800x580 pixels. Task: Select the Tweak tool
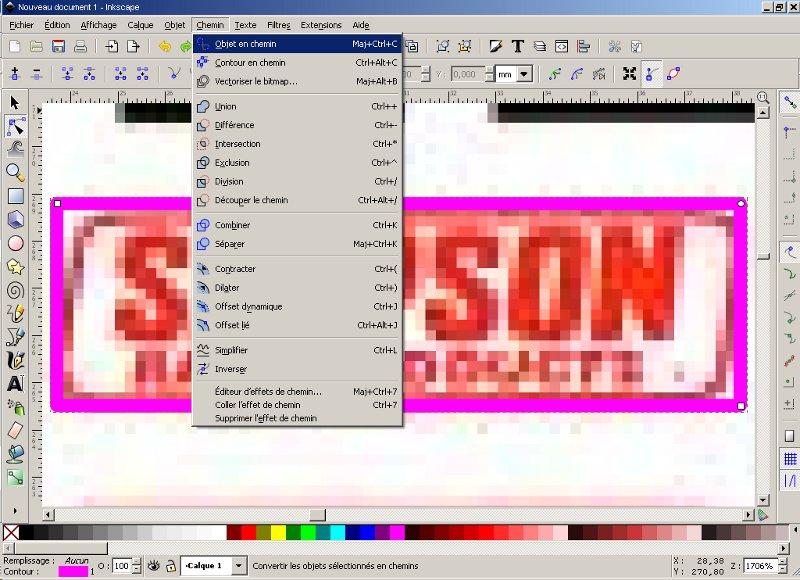[15, 149]
